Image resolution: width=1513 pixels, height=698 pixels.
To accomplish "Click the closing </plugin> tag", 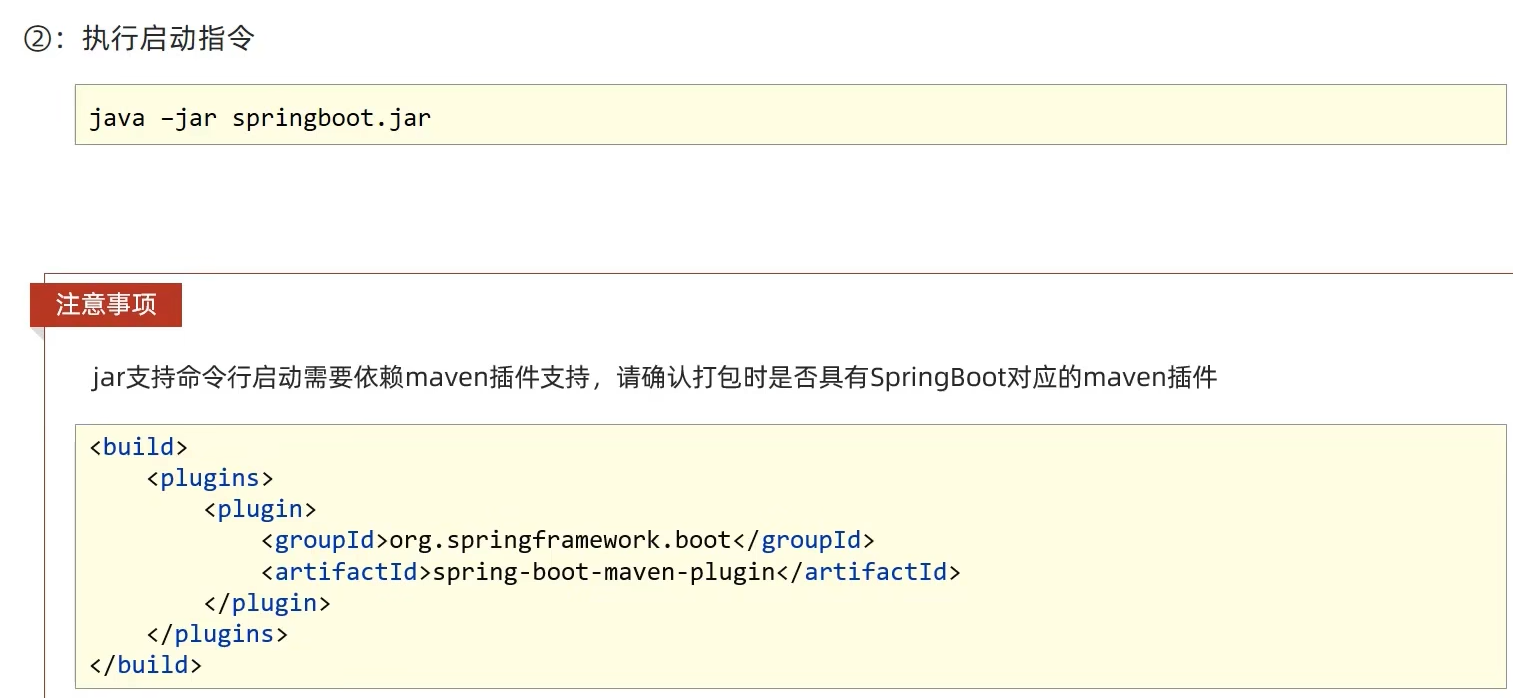I will 267,603.
